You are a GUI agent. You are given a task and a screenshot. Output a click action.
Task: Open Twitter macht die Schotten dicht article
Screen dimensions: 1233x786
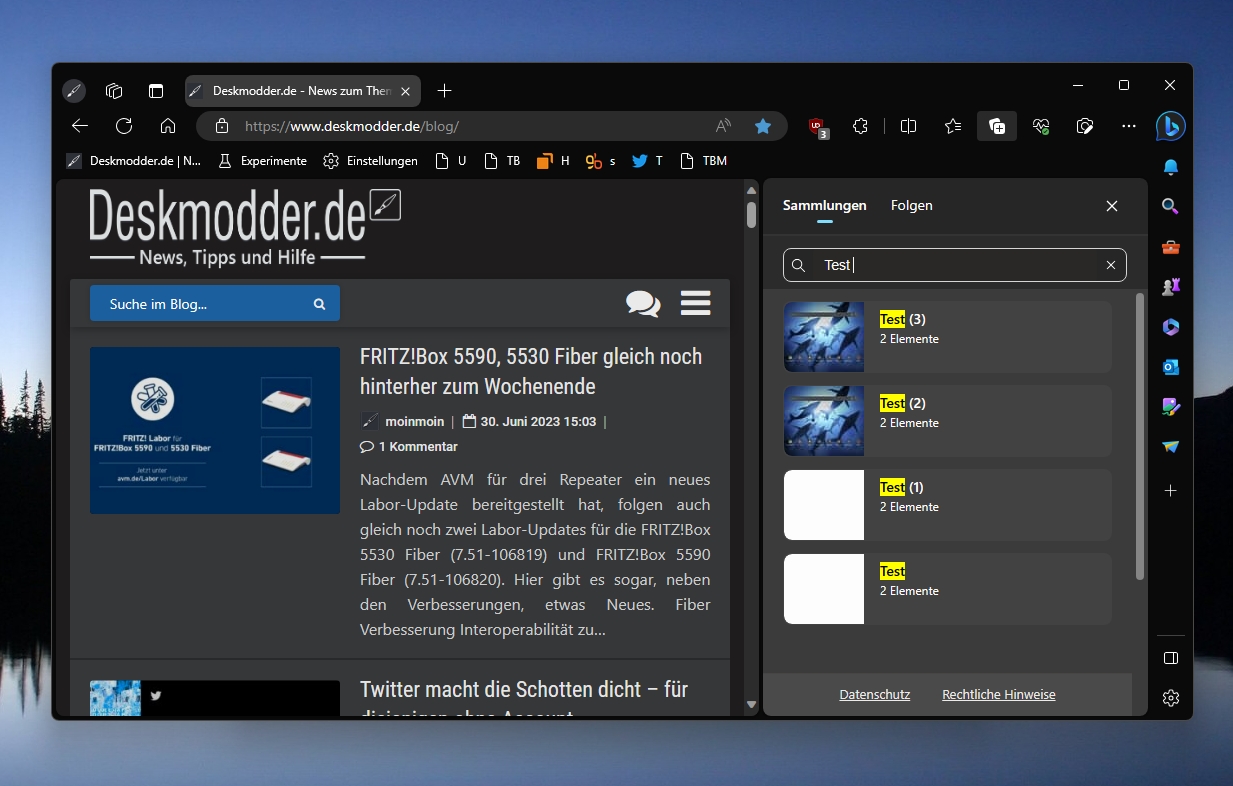[524, 700]
